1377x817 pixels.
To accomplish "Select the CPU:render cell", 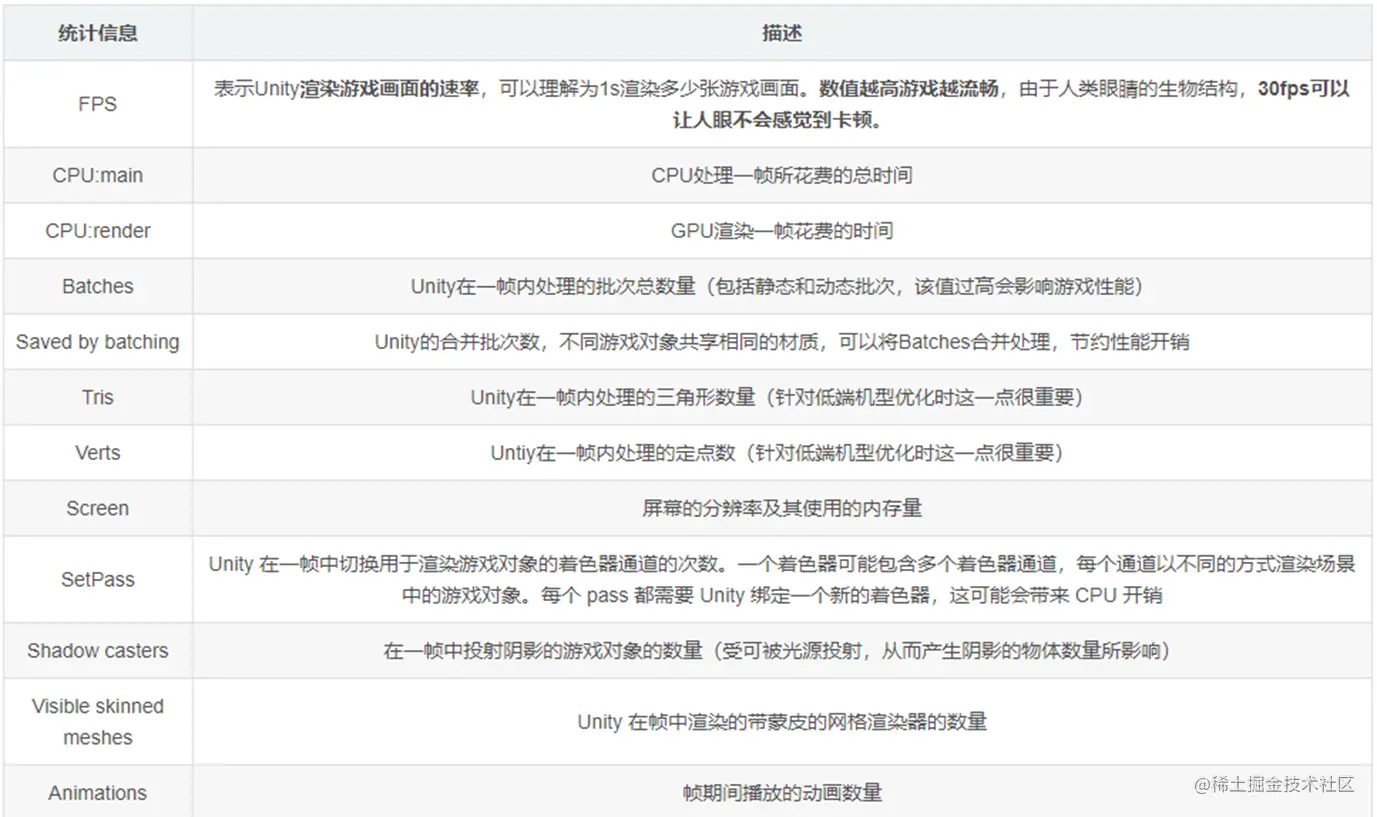I will pyautogui.click(x=98, y=231).
